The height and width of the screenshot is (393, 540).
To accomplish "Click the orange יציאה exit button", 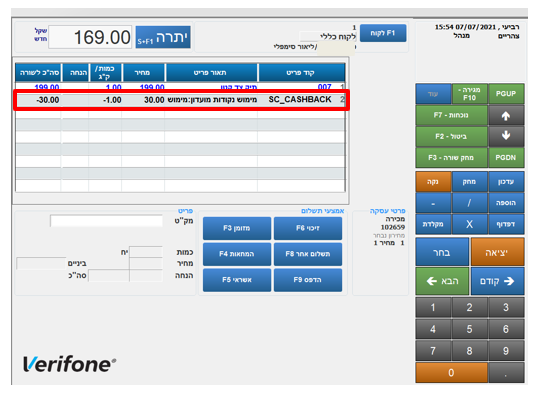I will coord(497,252).
